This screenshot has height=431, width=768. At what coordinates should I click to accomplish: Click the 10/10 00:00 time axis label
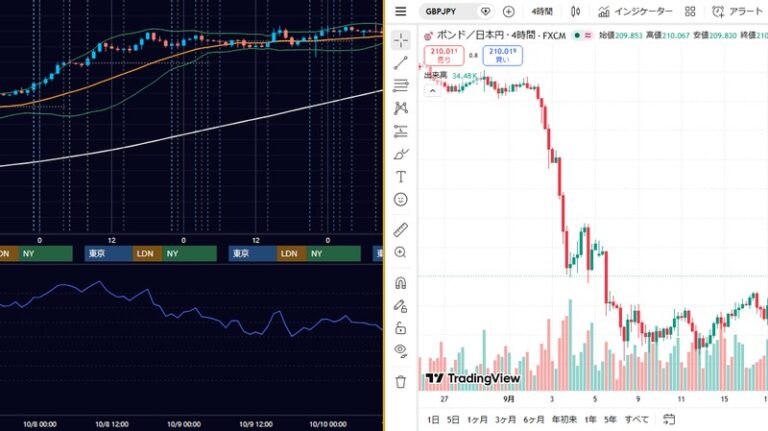[328, 424]
